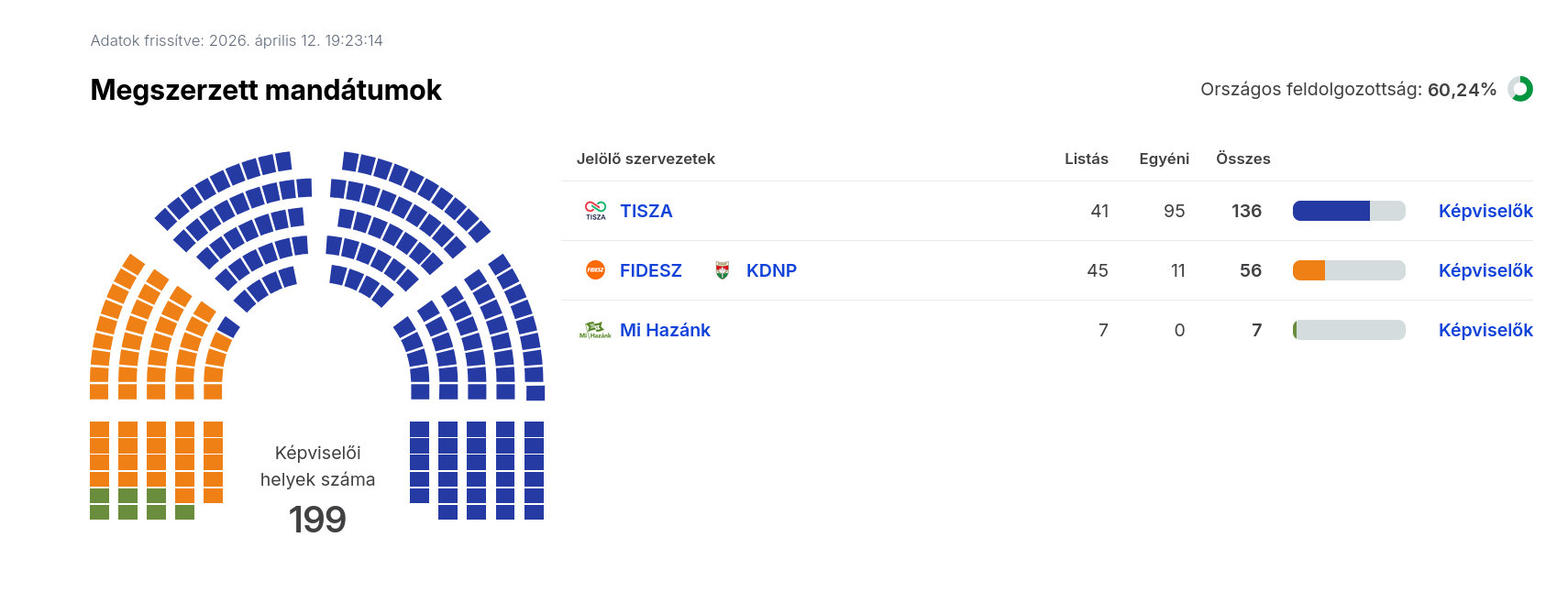Click the orange FIDESZ seat progress bar
The height and width of the screenshot is (592, 1568).
tap(1348, 270)
